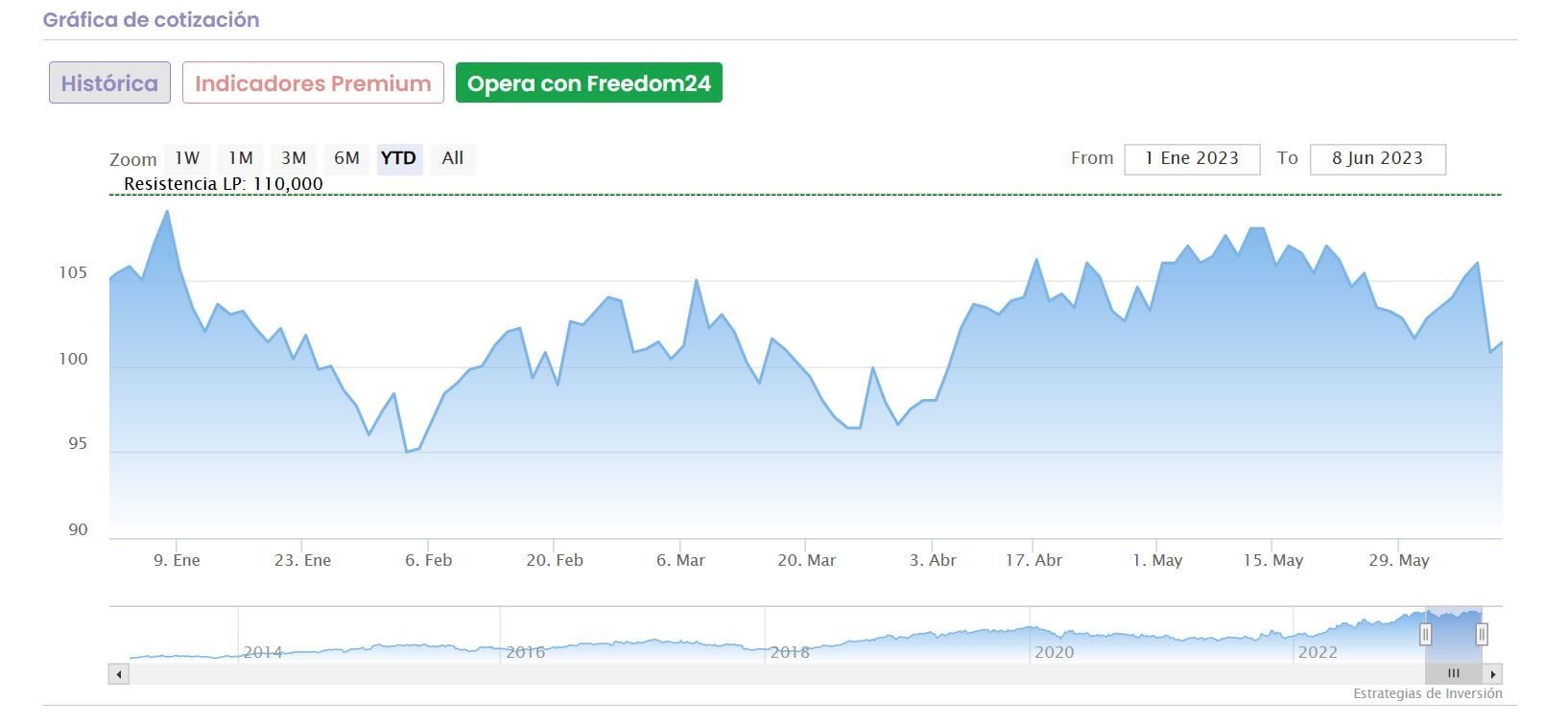Grab the left range handle in navigator
The width and height of the screenshot is (1568, 725).
[x=1425, y=634]
